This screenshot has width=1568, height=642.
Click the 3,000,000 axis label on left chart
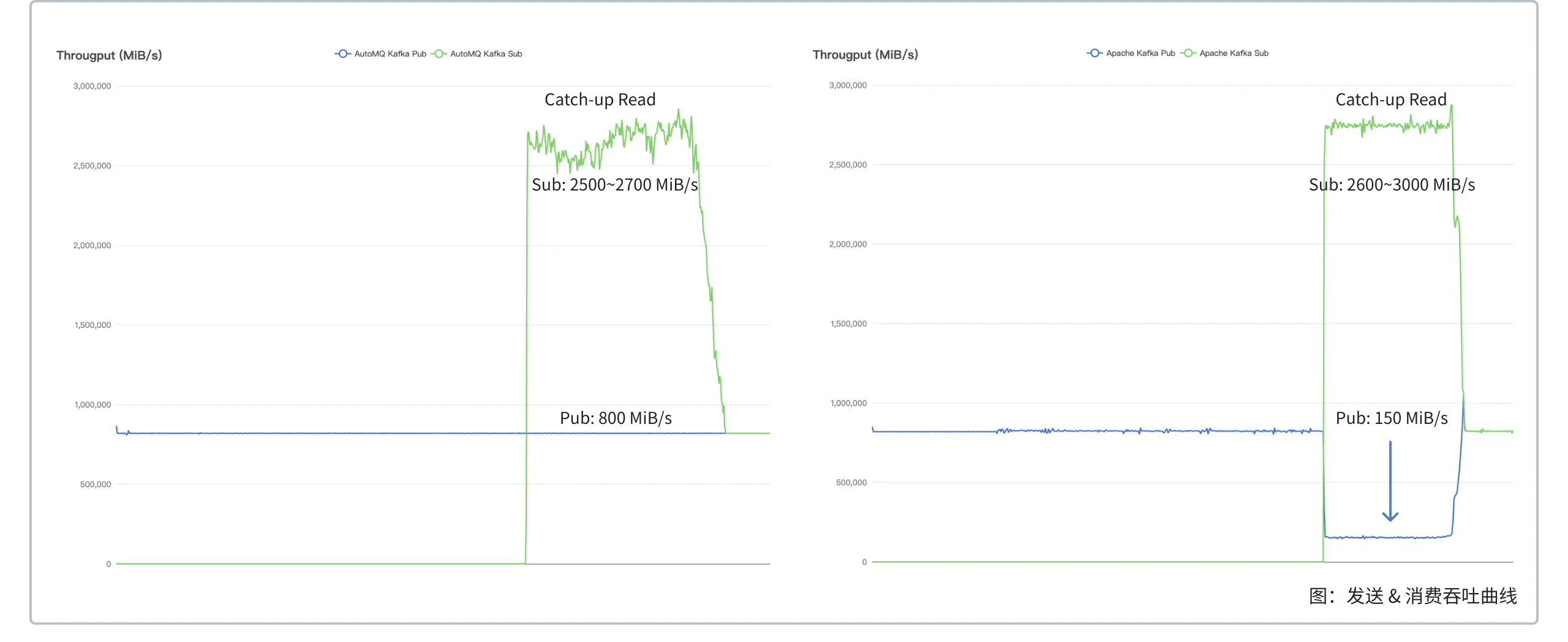[92, 86]
